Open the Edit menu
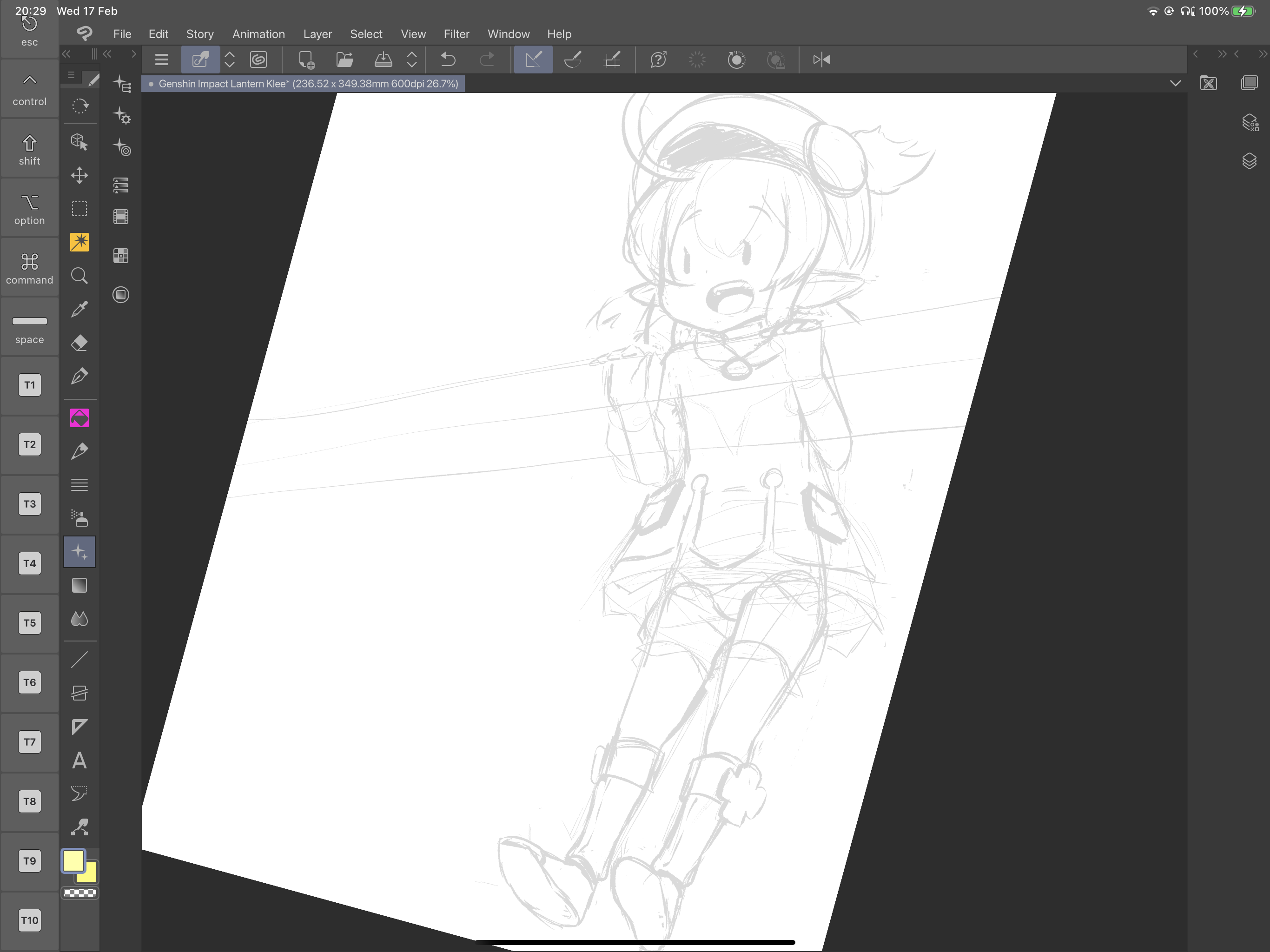Viewport: 1270px width, 952px height. click(x=159, y=34)
